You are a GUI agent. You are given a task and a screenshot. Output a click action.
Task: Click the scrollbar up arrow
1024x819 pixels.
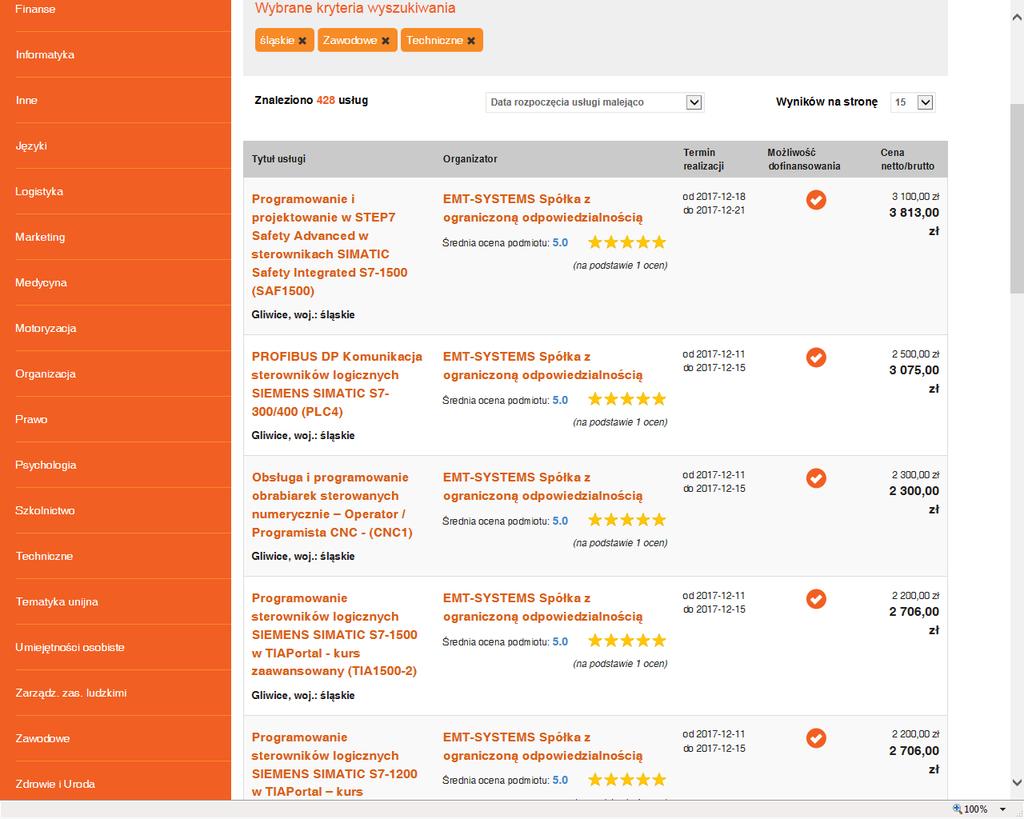pos(1017,18)
